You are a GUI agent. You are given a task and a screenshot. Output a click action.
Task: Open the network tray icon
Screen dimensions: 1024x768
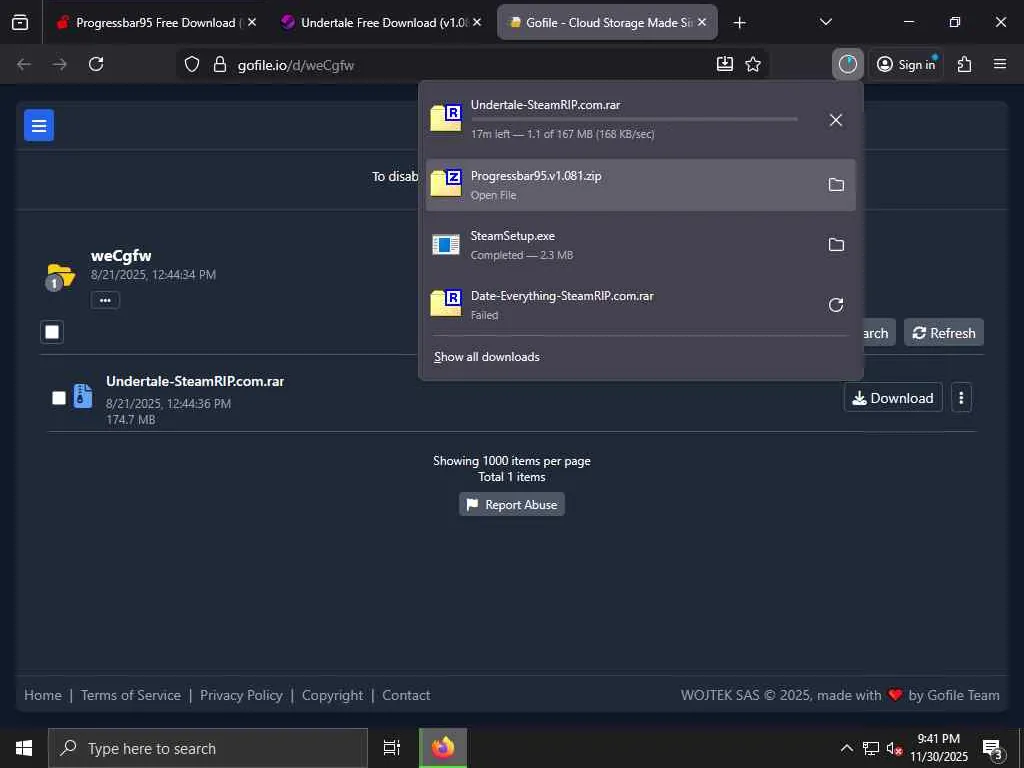(x=871, y=748)
